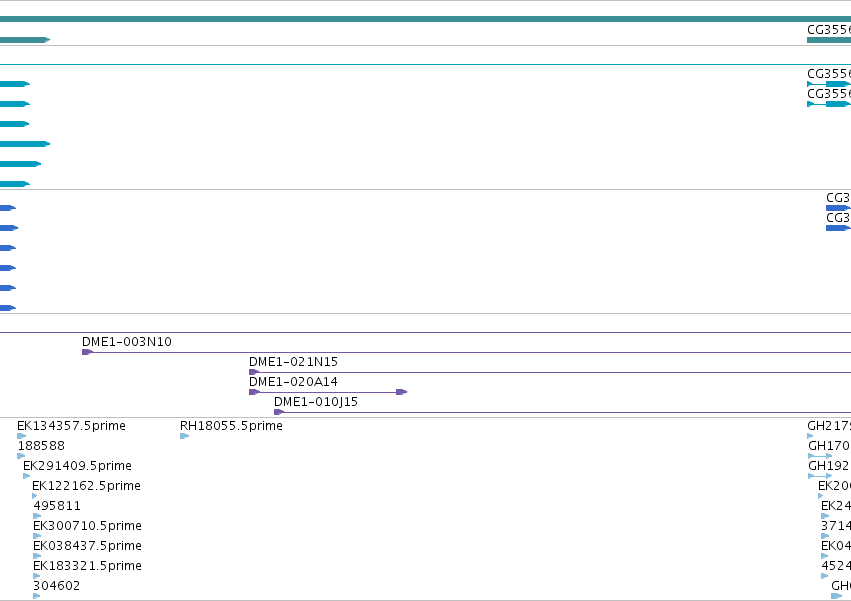Select the 495811 EST label

57,506
